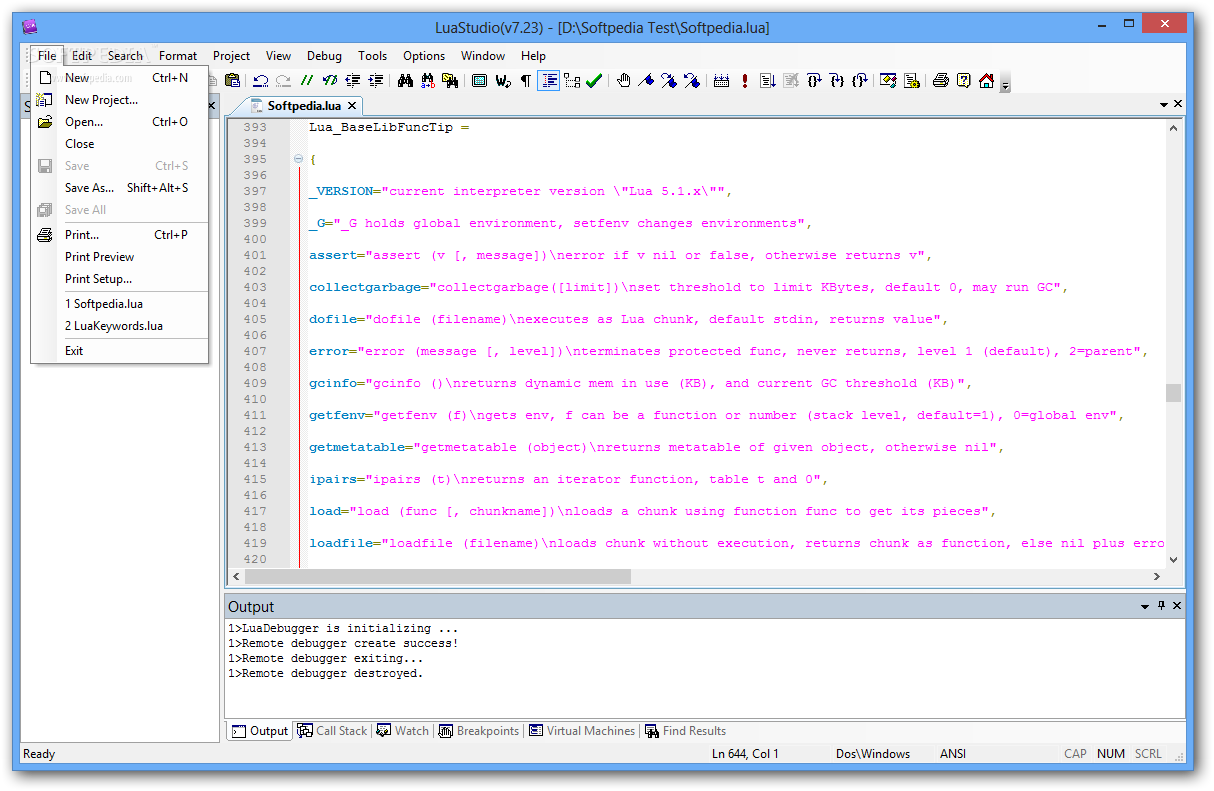The width and height of the screenshot is (1214, 791).
Task: Open the document tab list dropdown arrow
Action: [1164, 105]
